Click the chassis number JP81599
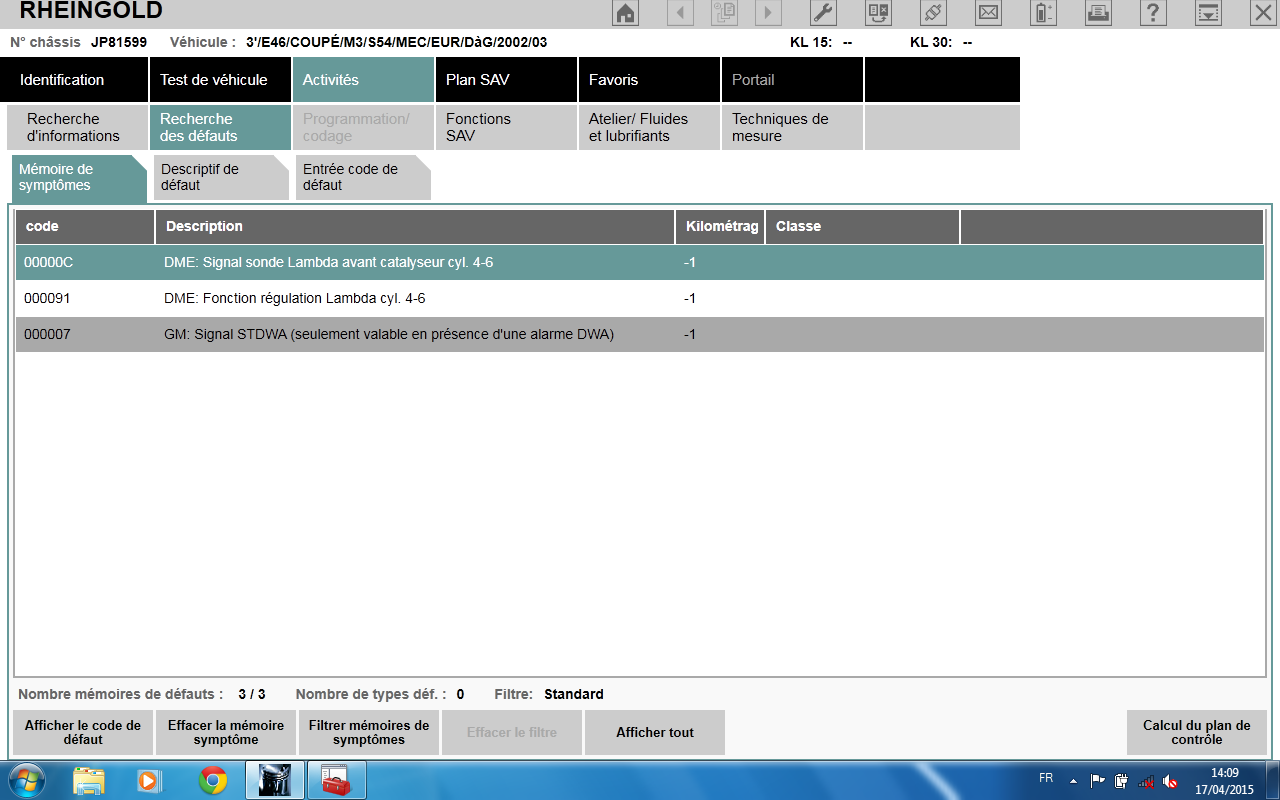 click(119, 43)
